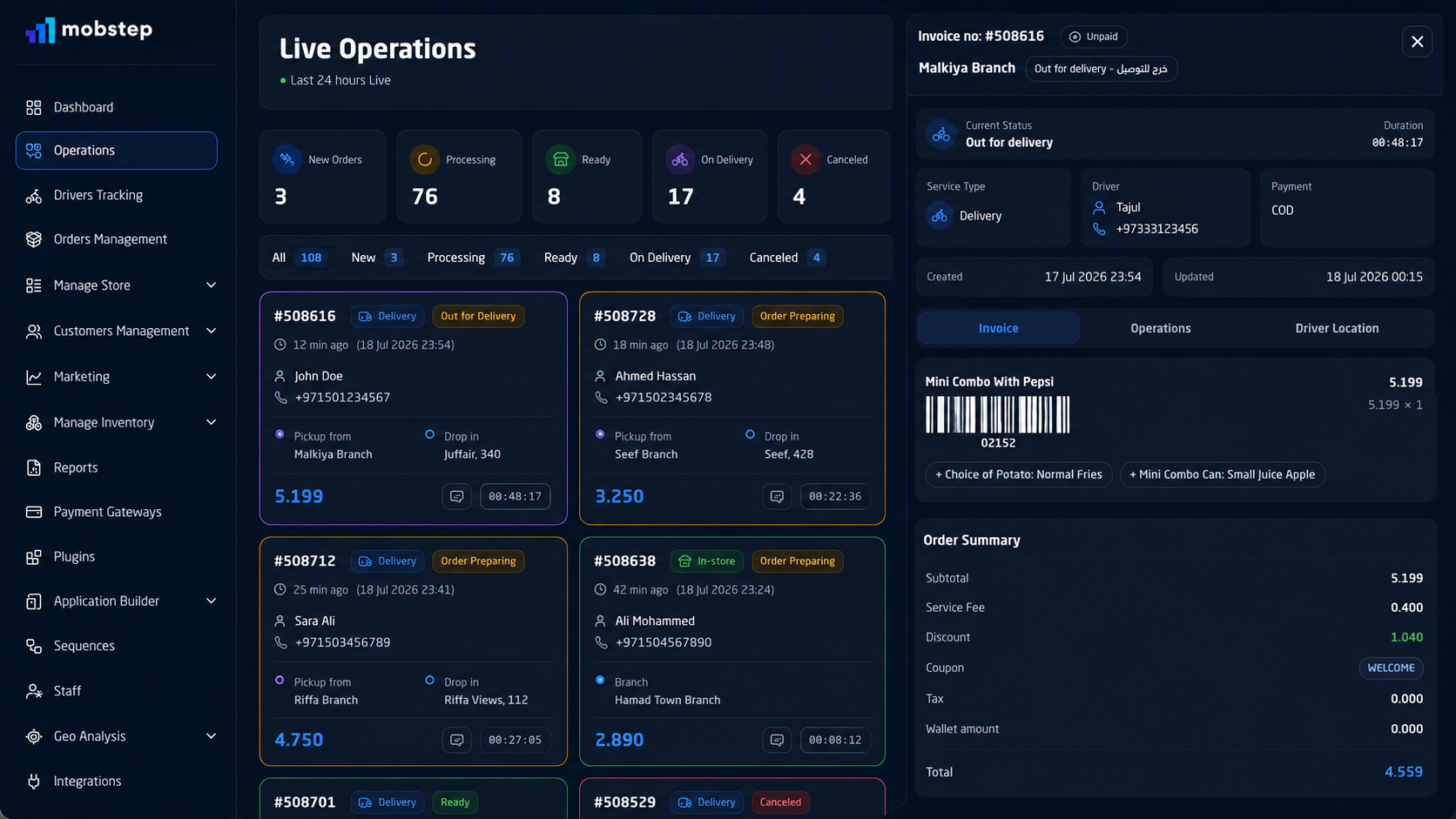Click driver name Tajul
Image resolution: width=1456 pixels, height=819 pixels.
click(1128, 207)
